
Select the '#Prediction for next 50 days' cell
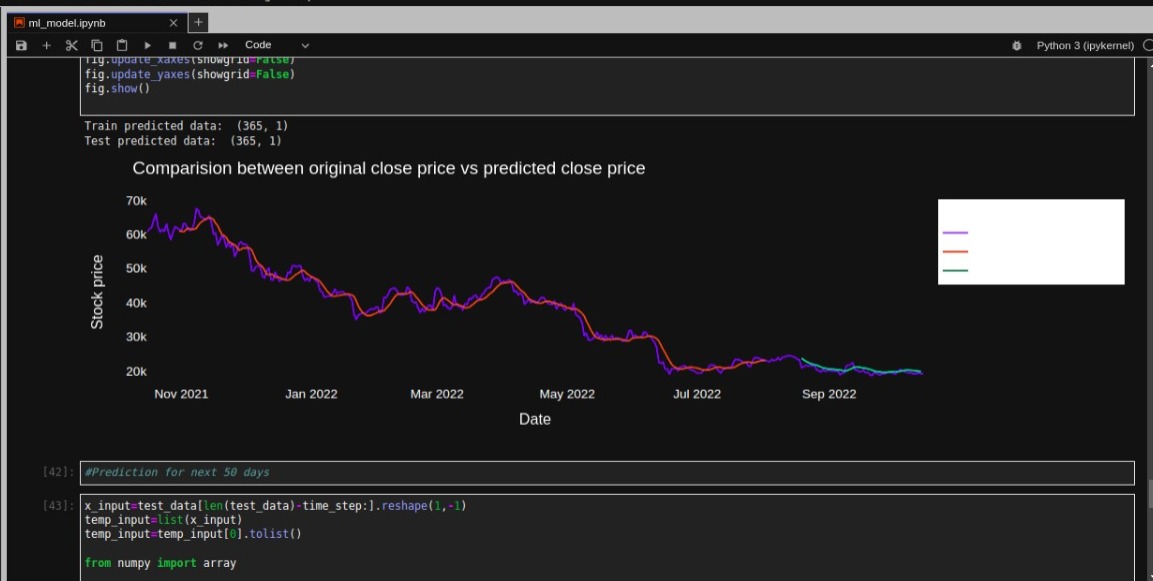607,473
